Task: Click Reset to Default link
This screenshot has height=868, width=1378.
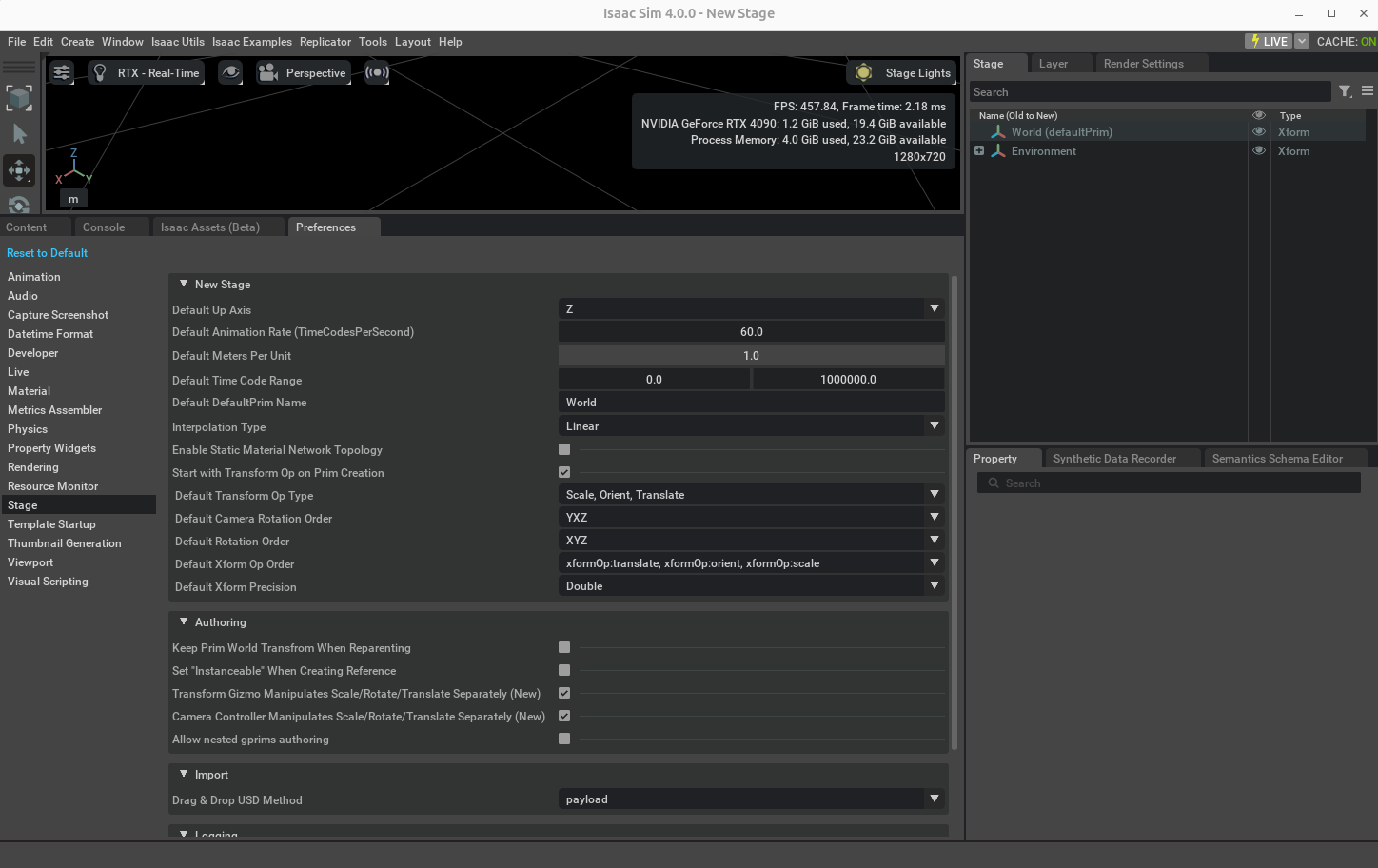Action: point(47,253)
